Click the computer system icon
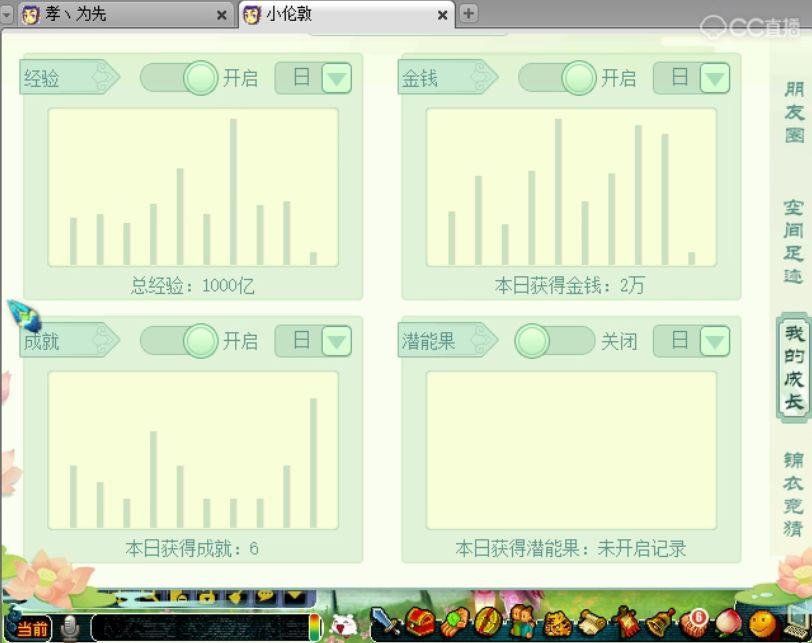The image size is (812, 643). 798,623
